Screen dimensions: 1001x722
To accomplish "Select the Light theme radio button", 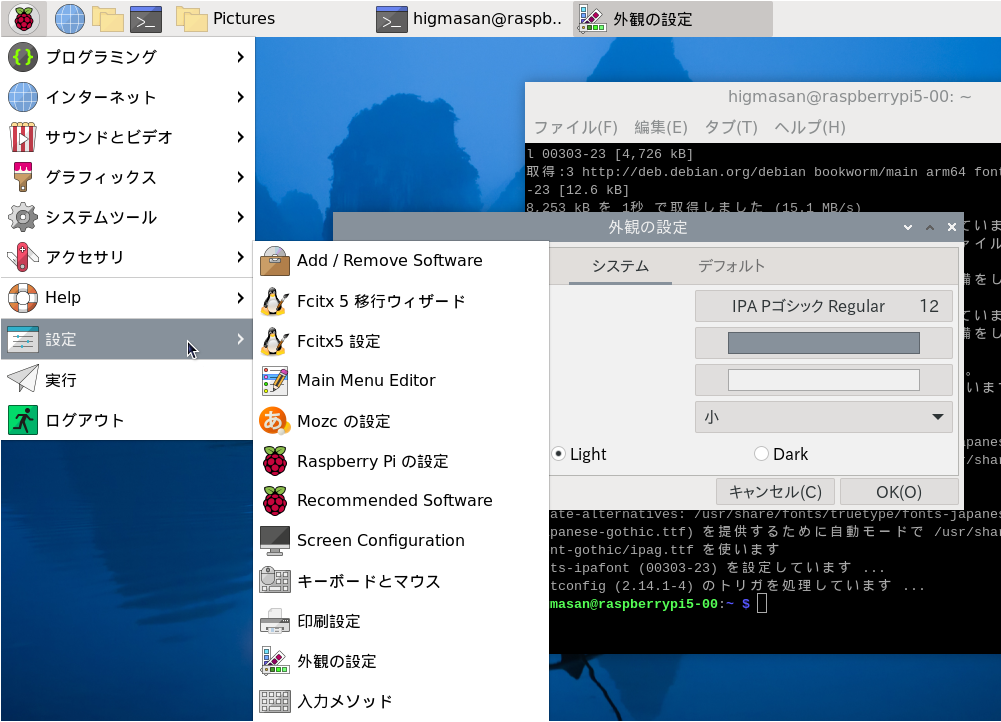I will click(559, 454).
